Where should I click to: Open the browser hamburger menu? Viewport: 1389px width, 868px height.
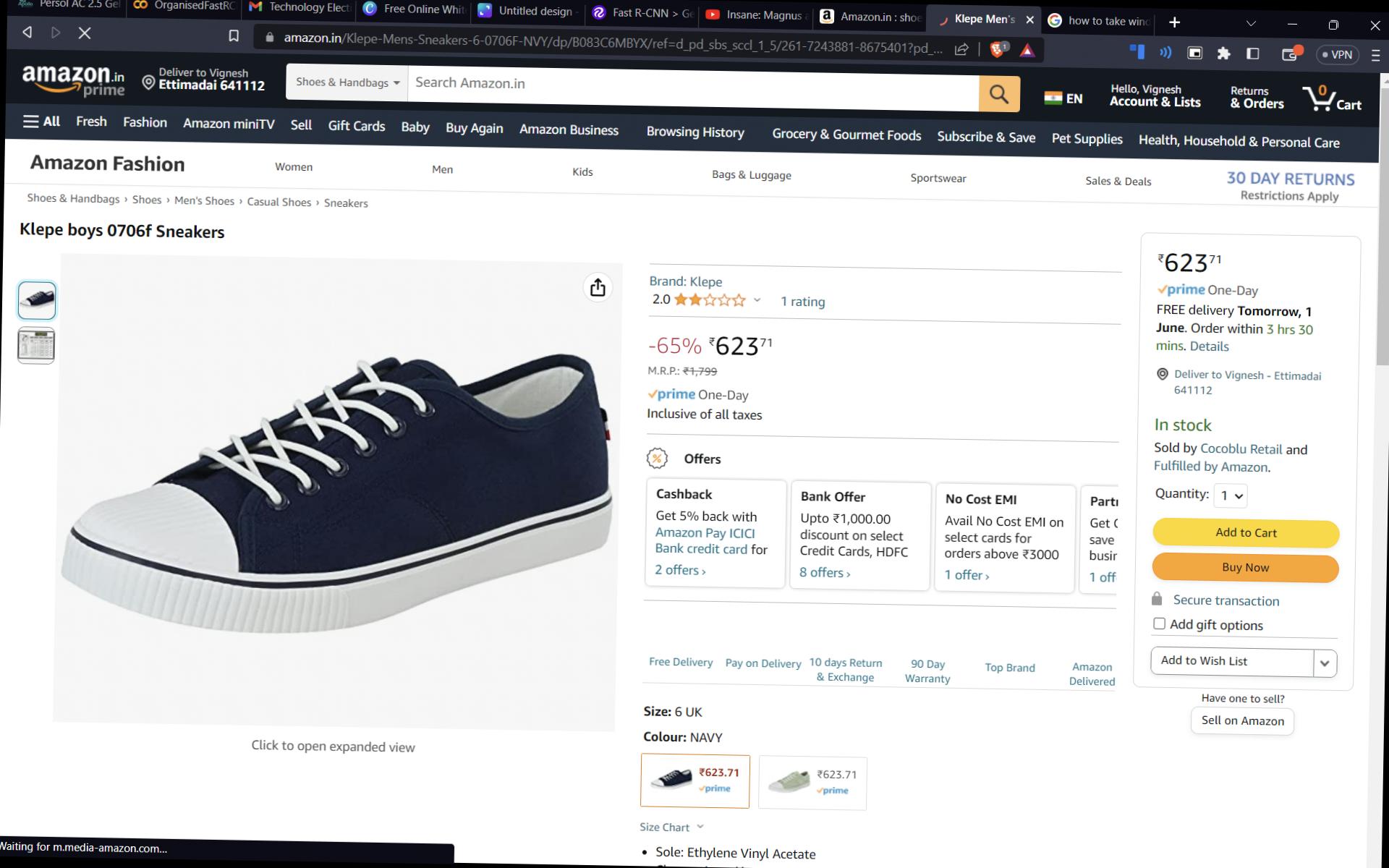(1375, 55)
